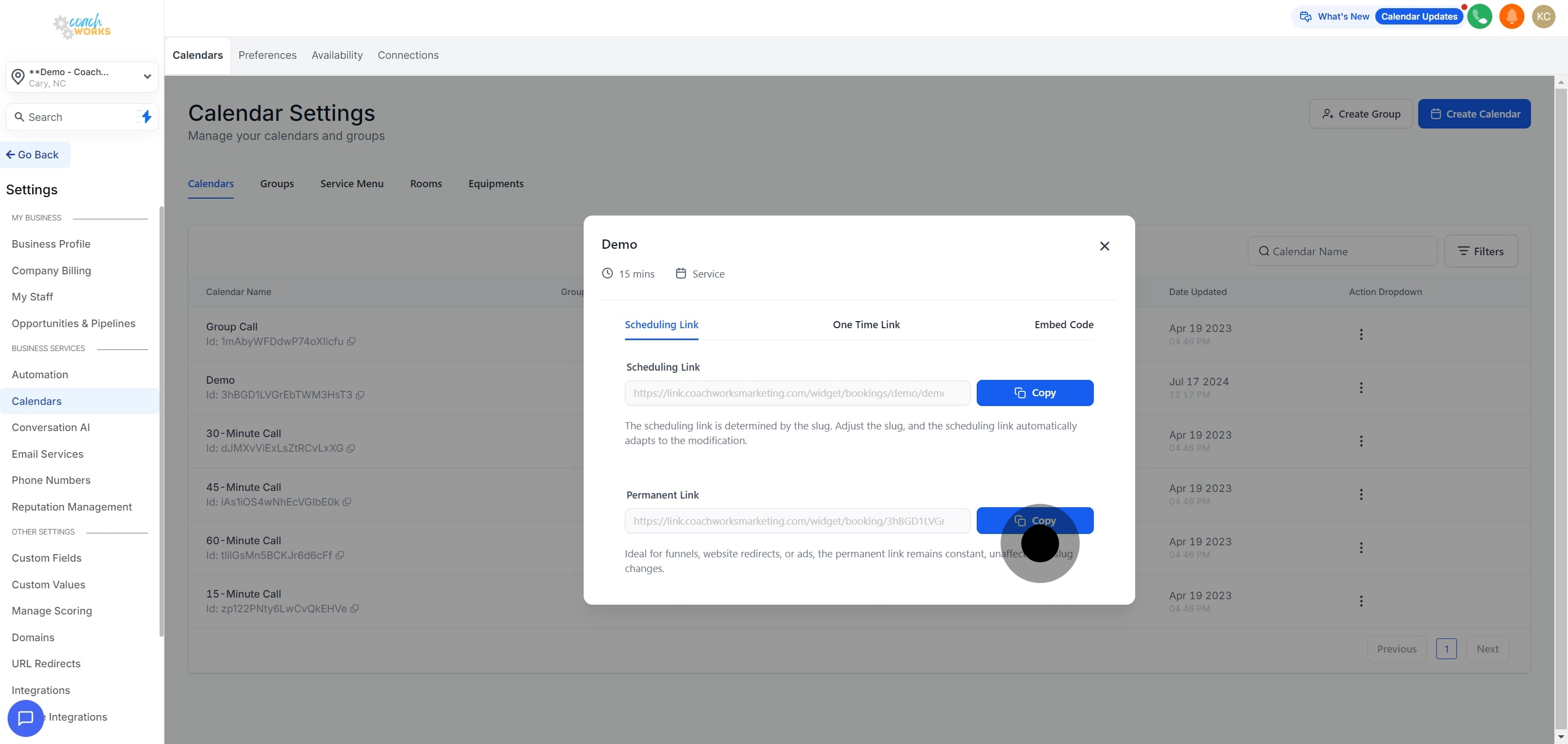
Task: Copy the Demo calendar Id using copy icon
Action: point(360,396)
